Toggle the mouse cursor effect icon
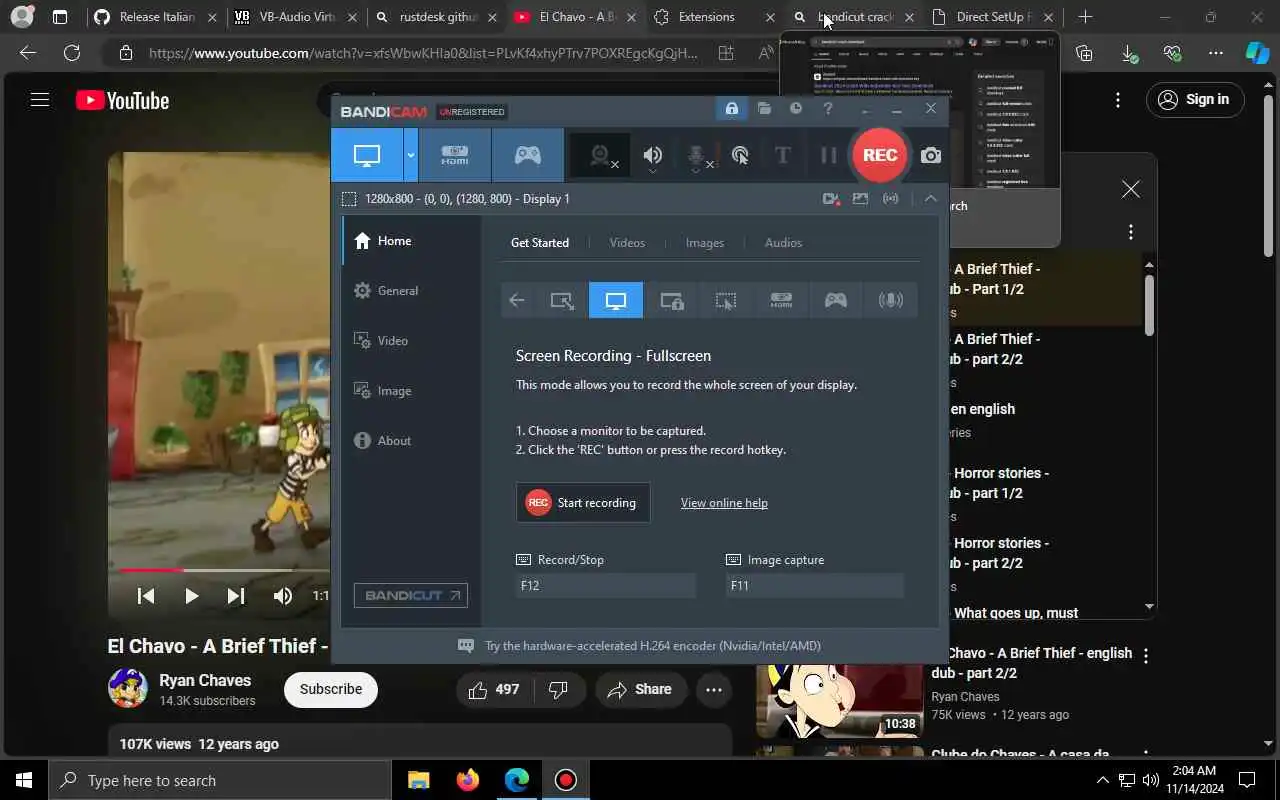This screenshot has height=800, width=1280. pos(740,155)
